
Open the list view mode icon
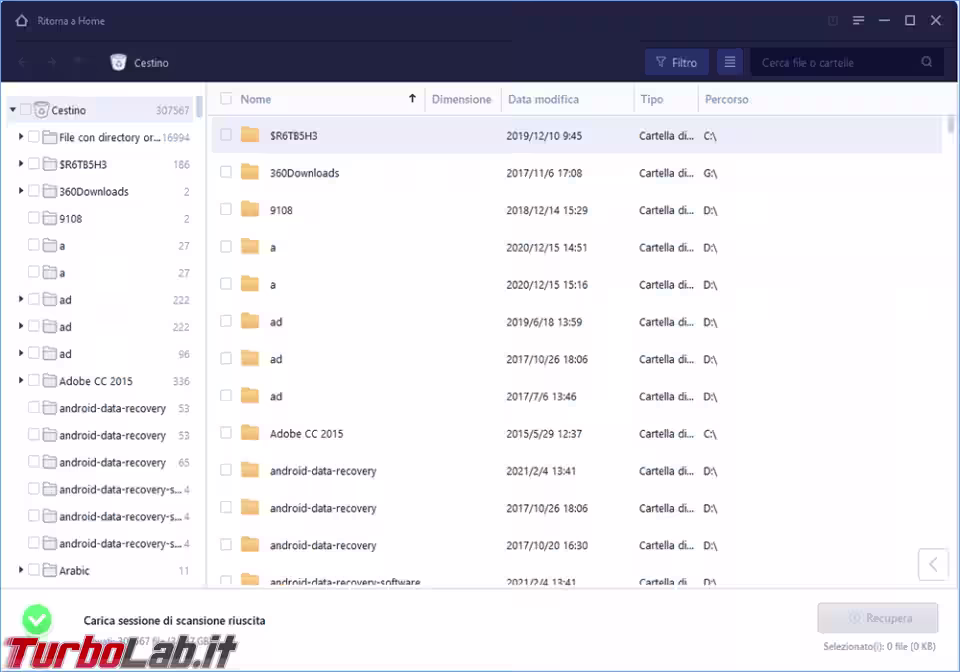pyautogui.click(x=730, y=62)
